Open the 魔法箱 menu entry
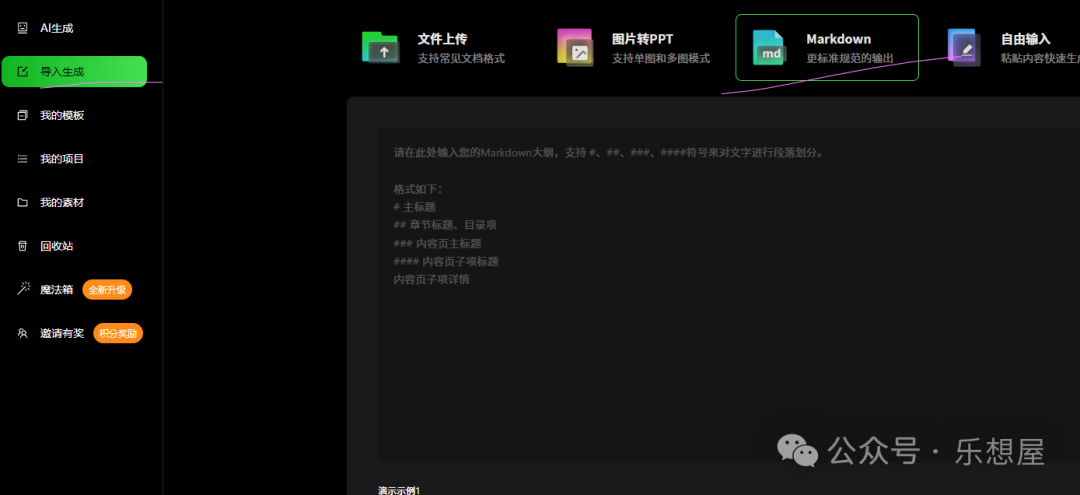The image size is (1080, 495). pos(56,290)
